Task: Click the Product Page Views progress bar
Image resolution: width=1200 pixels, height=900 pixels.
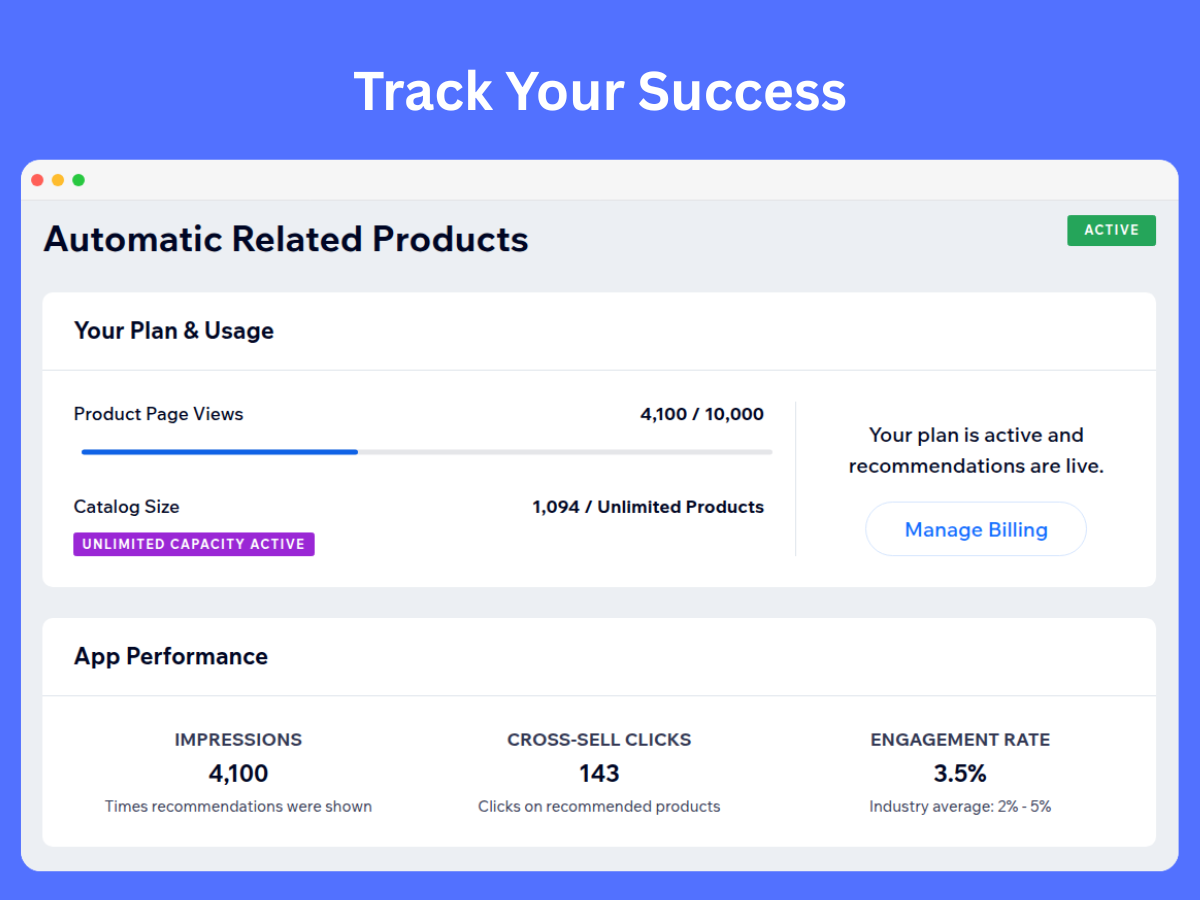Action: [426, 452]
